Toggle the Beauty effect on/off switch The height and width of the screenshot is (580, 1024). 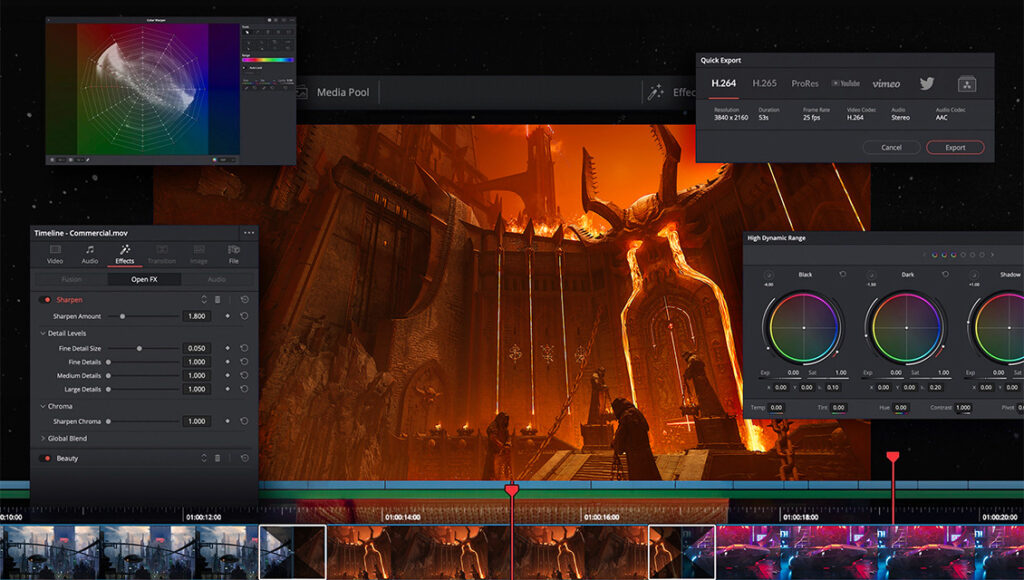point(45,459)
